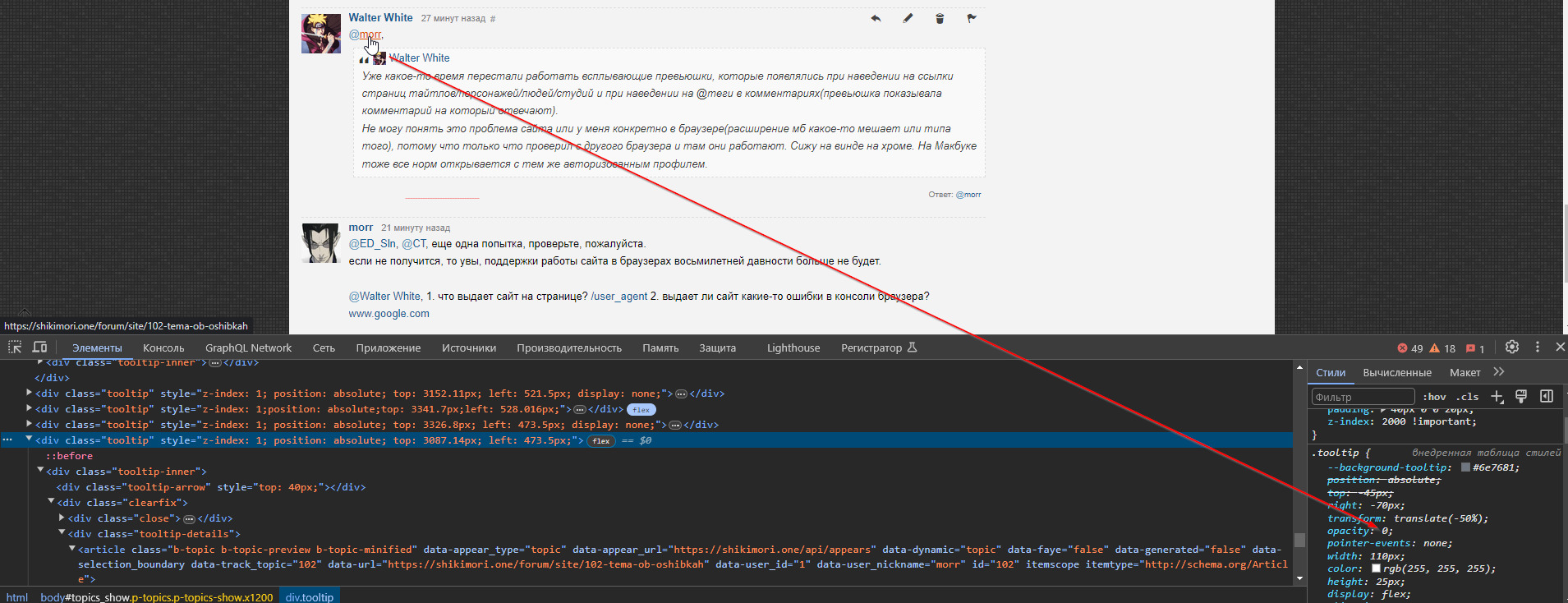Screen dimensions: 1568x603
Task: Click the new style rule plus icon
Action: (1497, 397)
